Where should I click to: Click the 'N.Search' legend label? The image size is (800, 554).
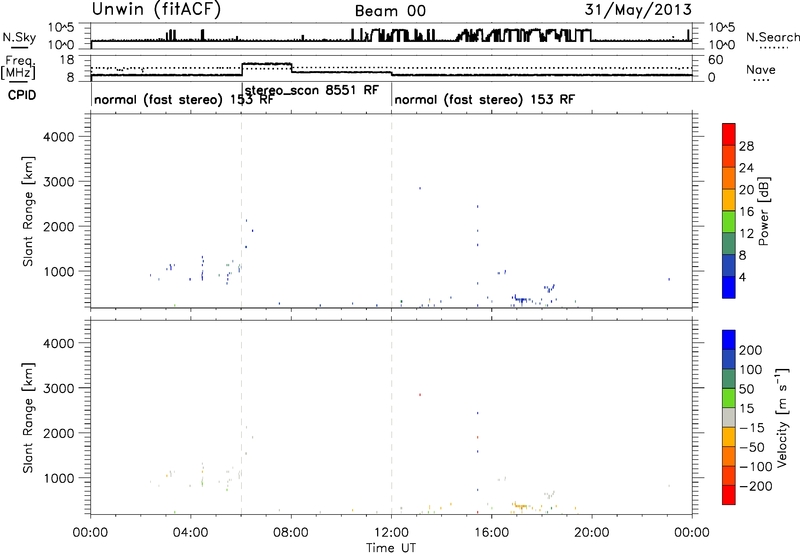click(772, 37)
